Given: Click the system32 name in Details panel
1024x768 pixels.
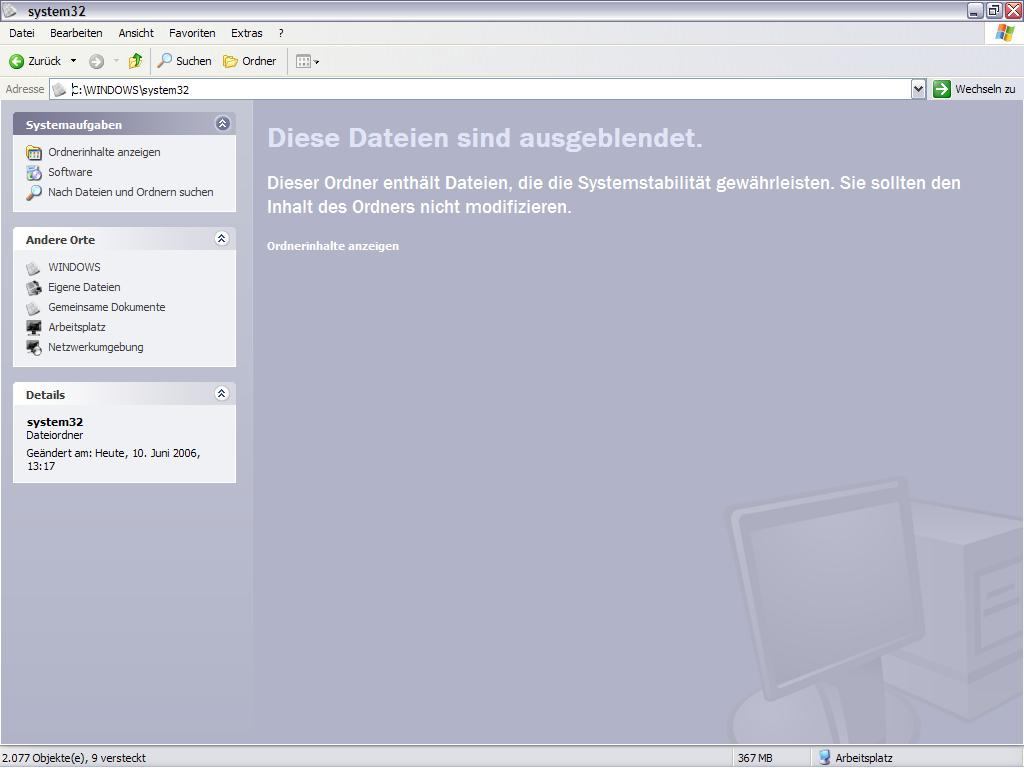Looking at the screenshot, I should click(x=55, y=422).
